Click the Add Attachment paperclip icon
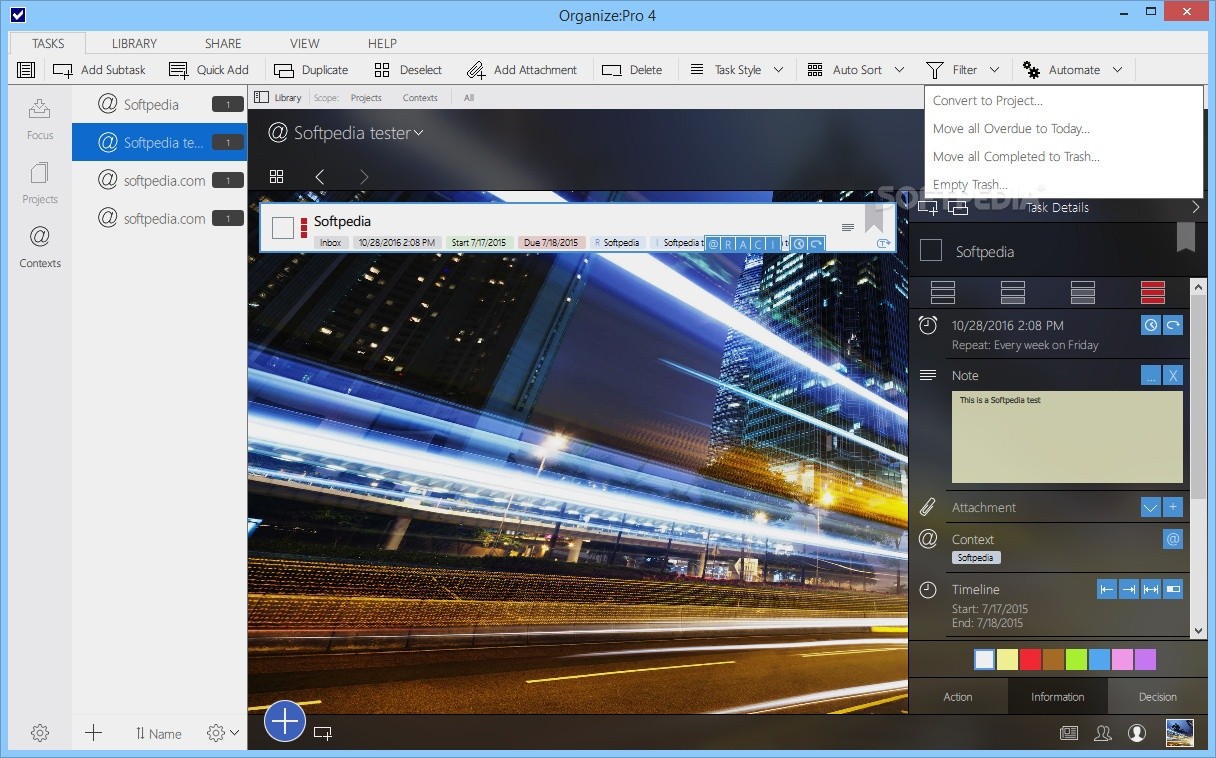 (x=475, y=70)
